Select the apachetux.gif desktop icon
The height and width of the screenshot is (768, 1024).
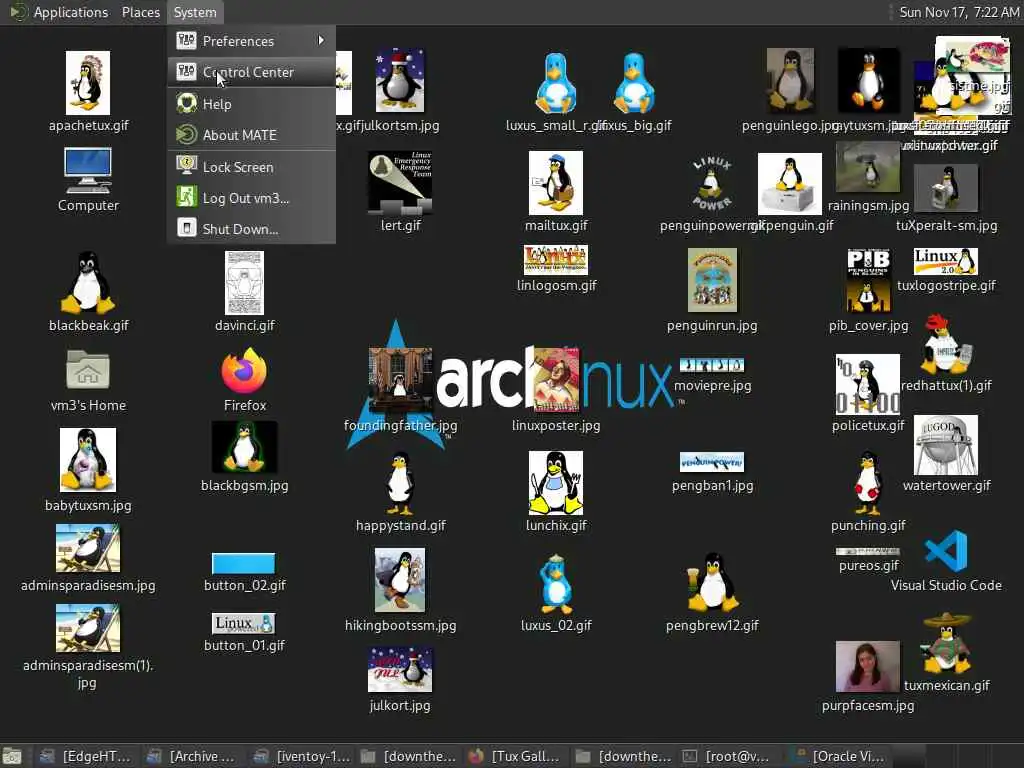pyautogui.click(x=88, y=84)
